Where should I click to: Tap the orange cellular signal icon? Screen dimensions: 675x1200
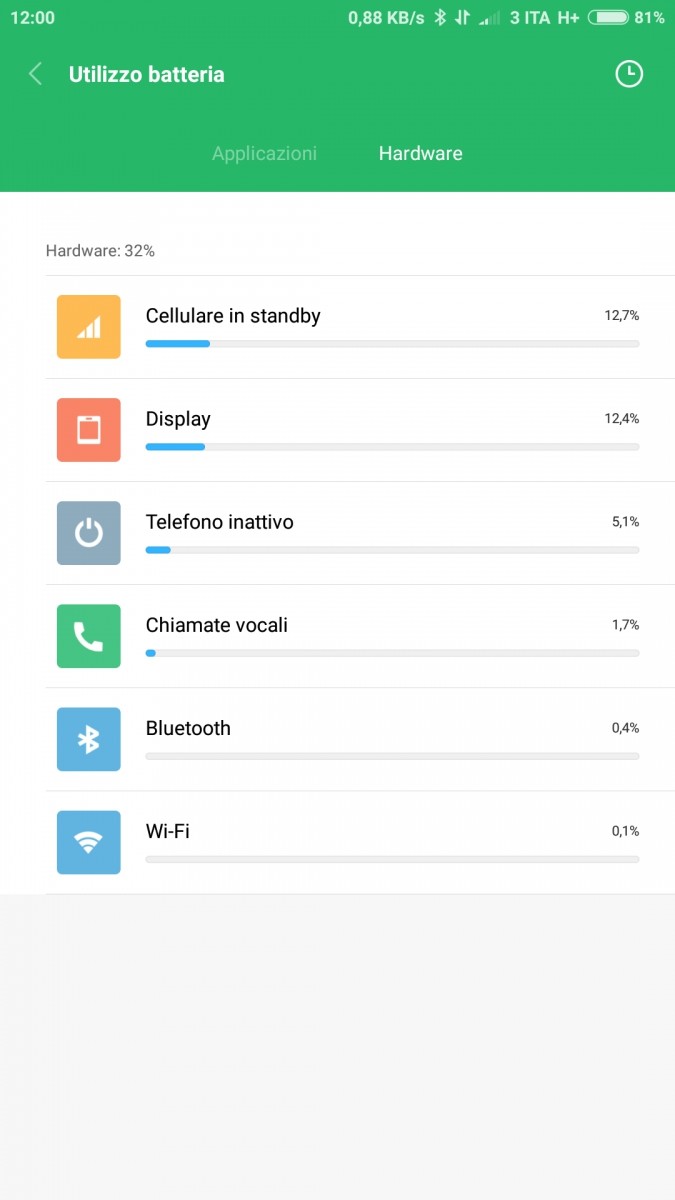pyautogui.click(x=89, y=327)
